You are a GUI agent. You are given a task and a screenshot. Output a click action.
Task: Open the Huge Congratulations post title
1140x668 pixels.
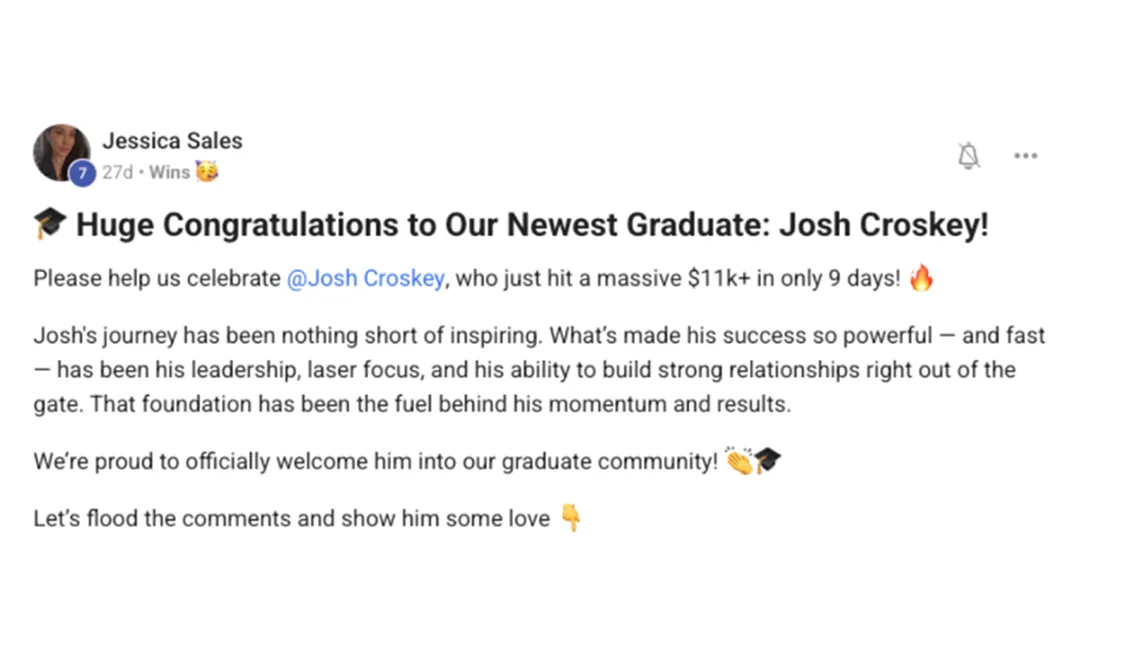coord(532,225)
